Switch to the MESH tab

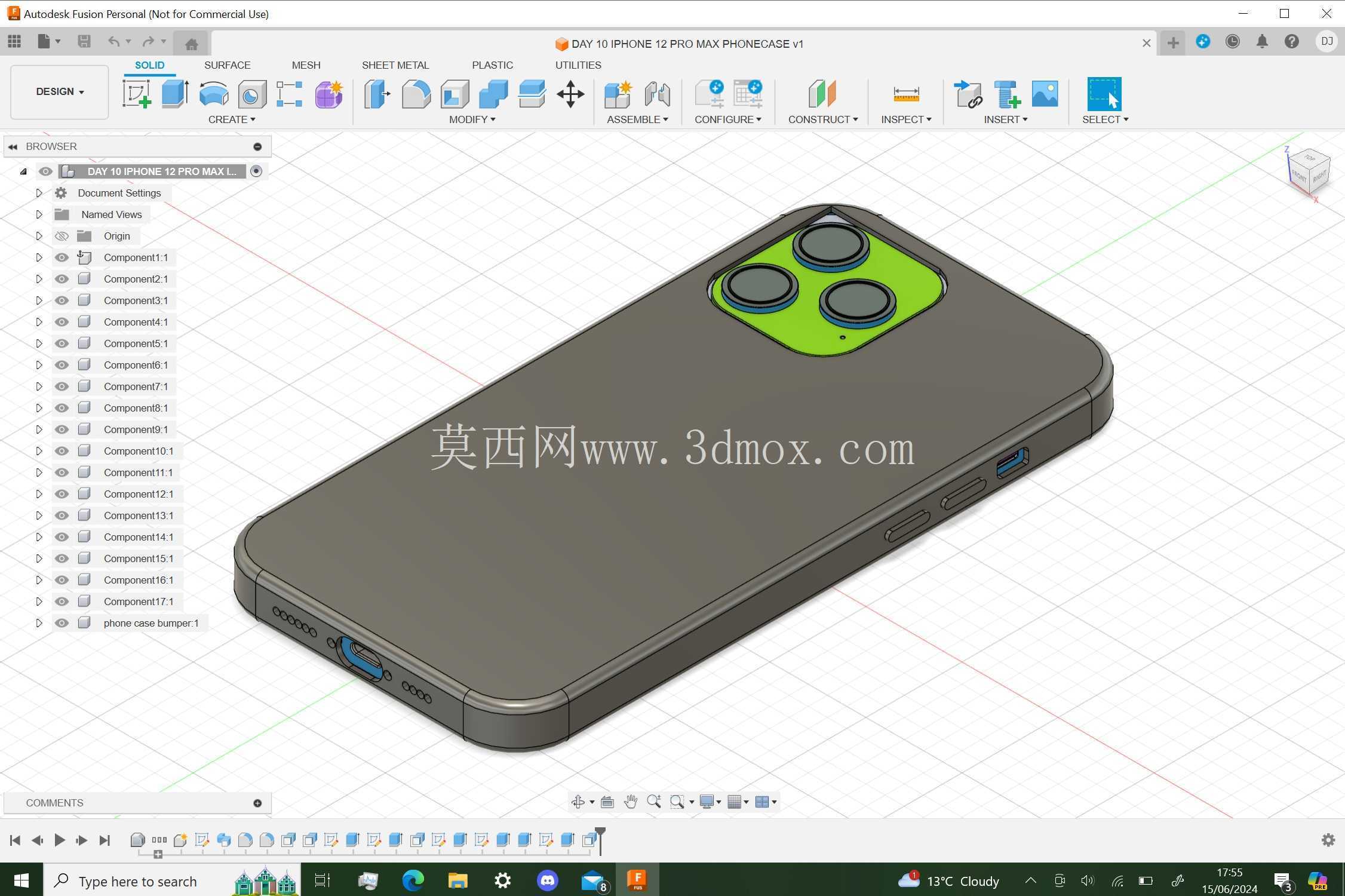(306, 65)
